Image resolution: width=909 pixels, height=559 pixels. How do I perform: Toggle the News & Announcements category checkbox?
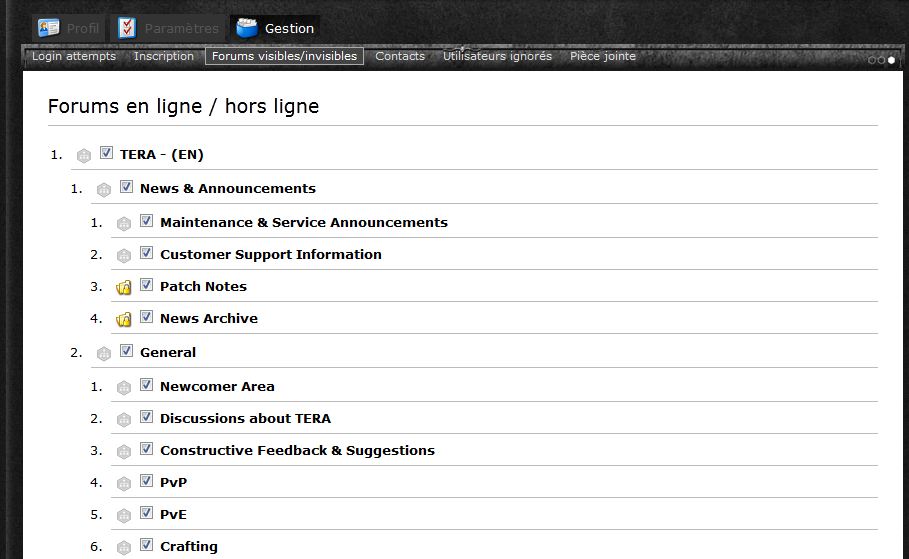coord(127,187)
